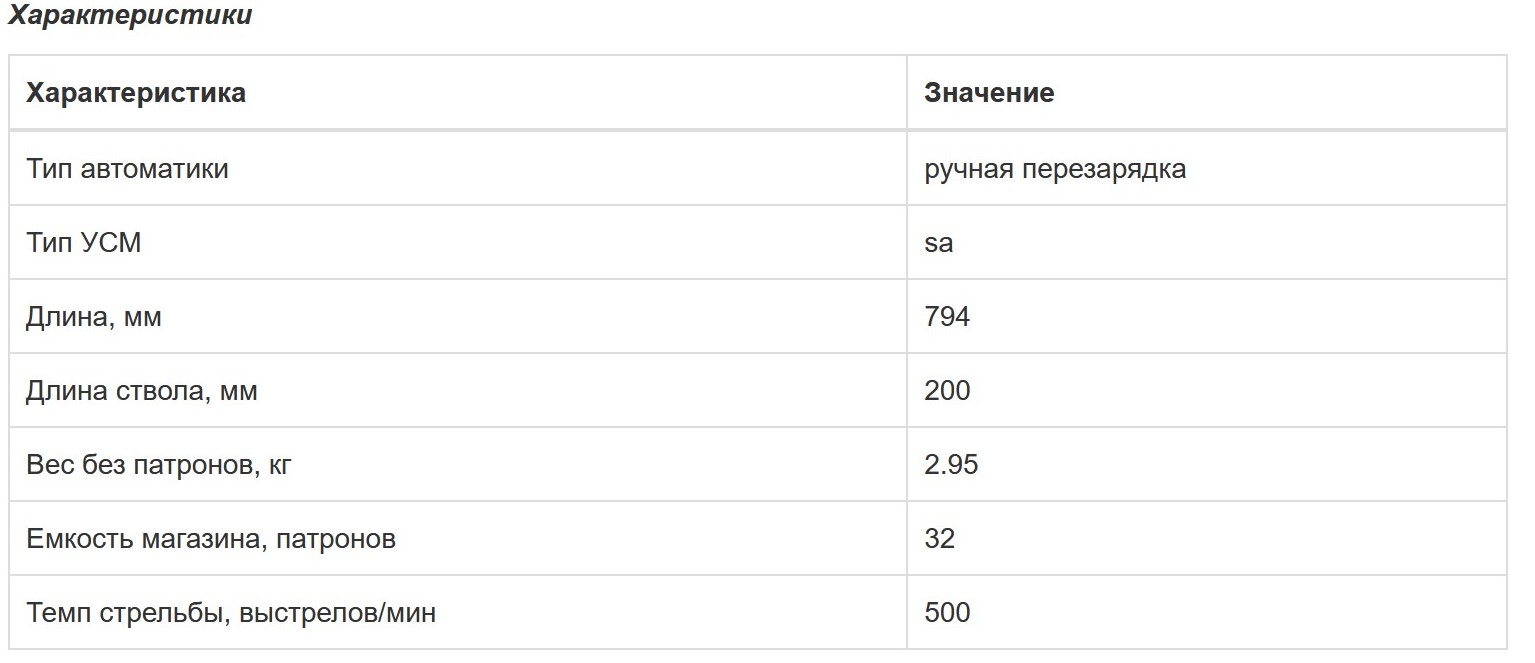
Task: Select the 'Значение' column header
Action: tap(989, 93)
